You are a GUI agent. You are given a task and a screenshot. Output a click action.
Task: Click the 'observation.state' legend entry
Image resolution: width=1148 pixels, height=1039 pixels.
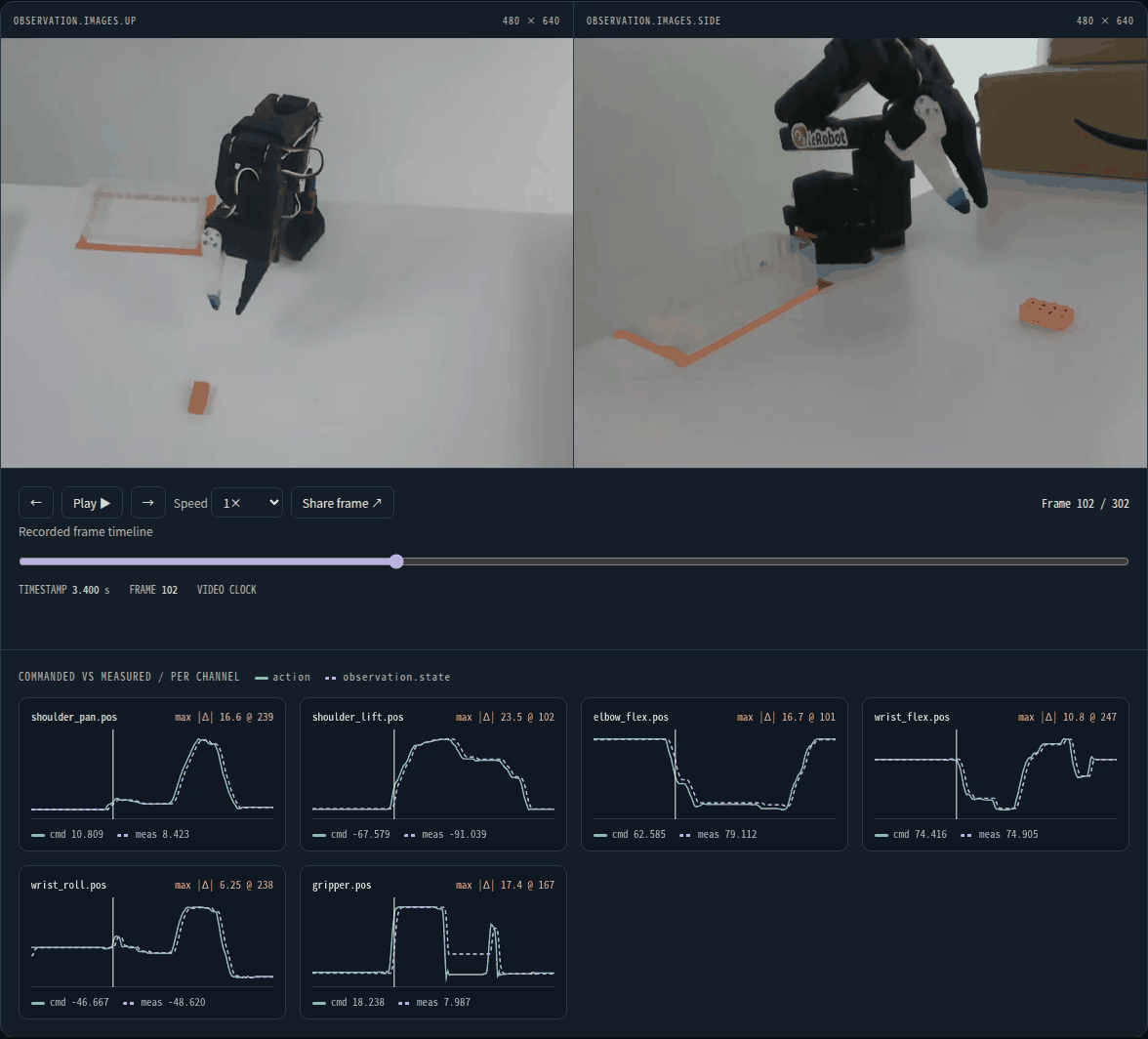tap(388, 678)
